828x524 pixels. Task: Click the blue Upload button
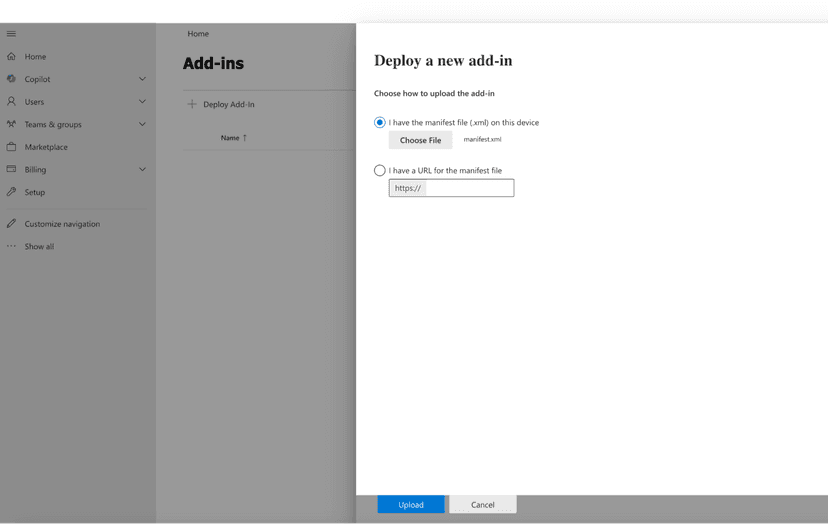point(411,504)
